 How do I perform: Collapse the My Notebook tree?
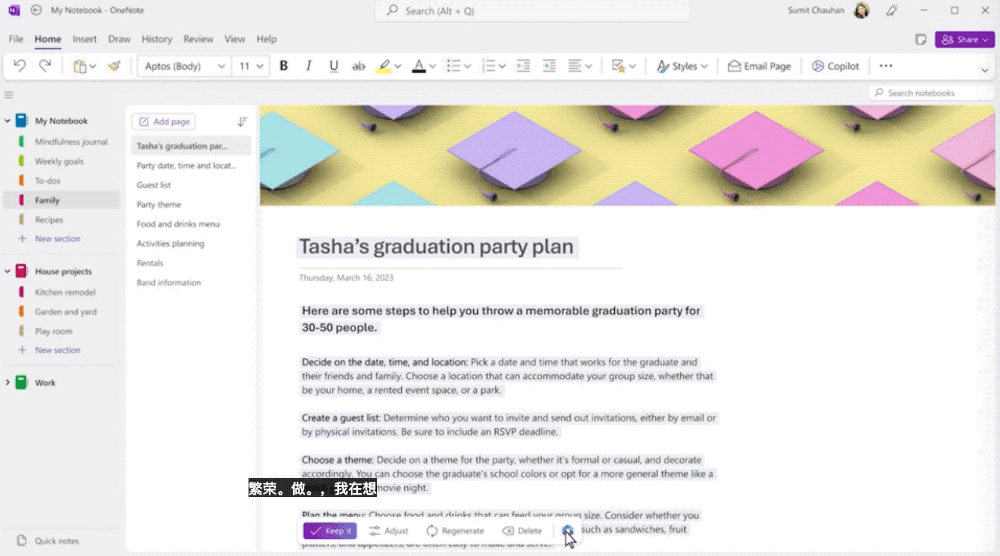[x=8, y=121]
